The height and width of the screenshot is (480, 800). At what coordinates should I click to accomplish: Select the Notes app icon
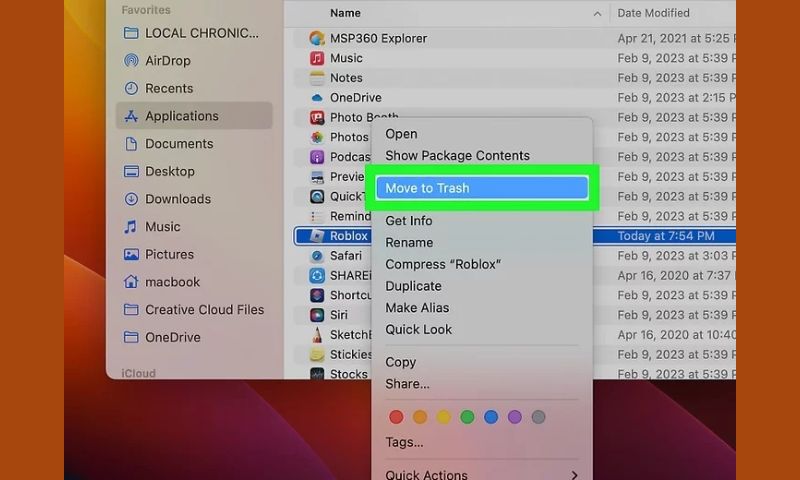316,78
